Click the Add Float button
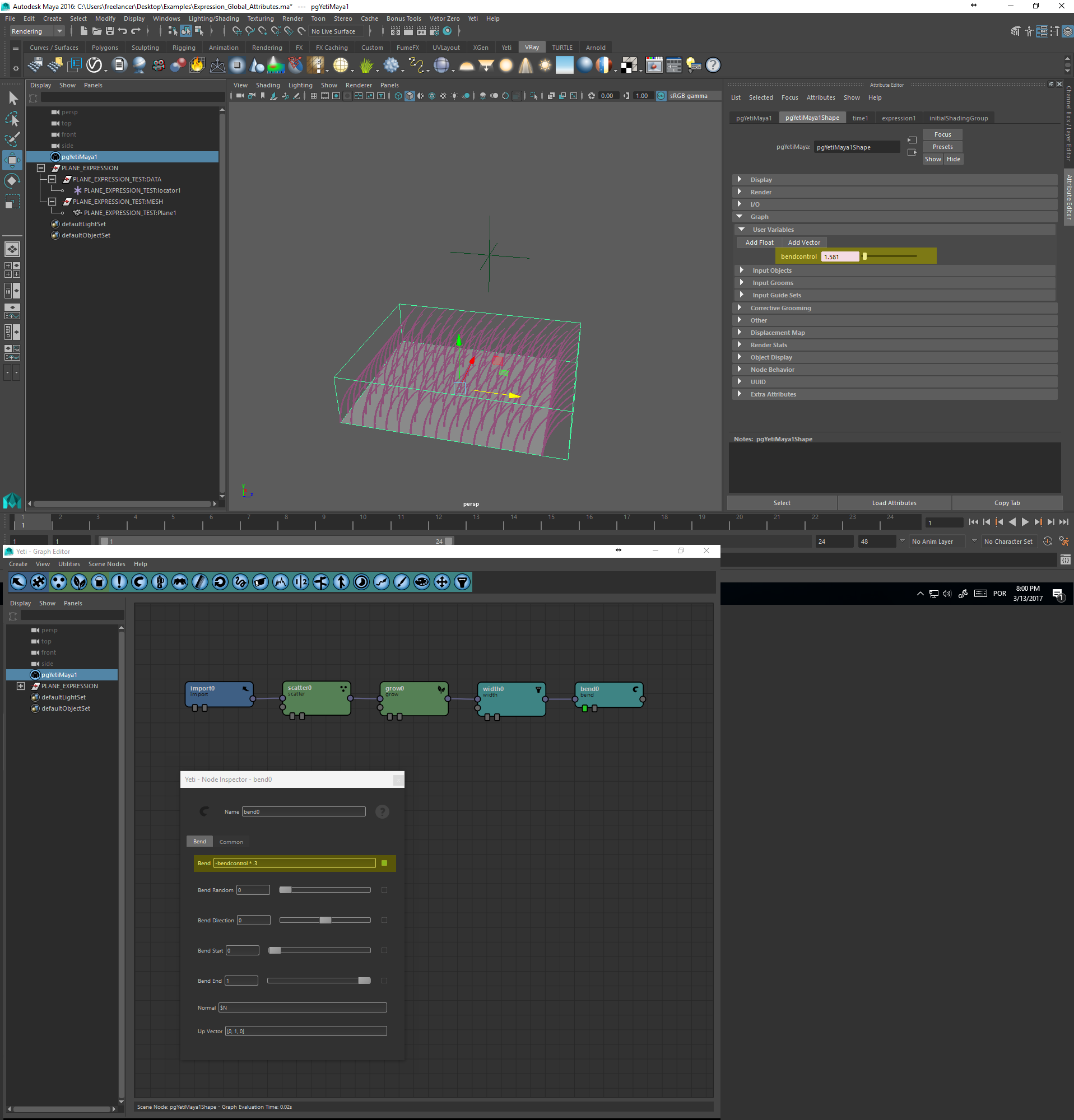 coord(759,242)
